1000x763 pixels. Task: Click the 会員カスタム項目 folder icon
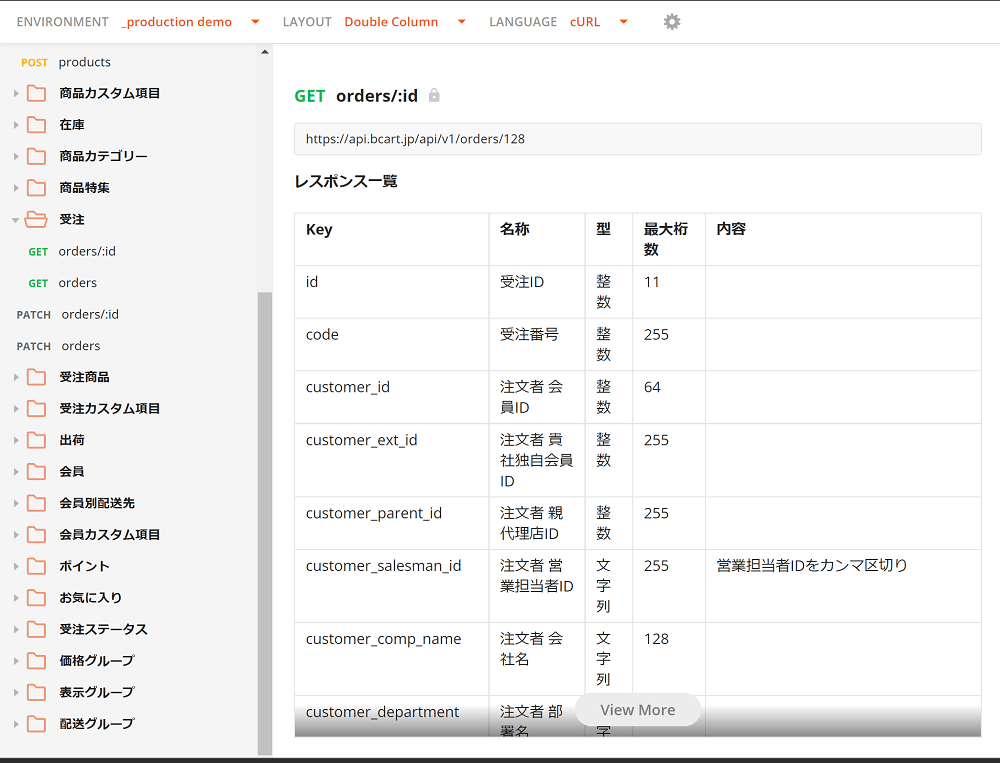coord(36,535)
